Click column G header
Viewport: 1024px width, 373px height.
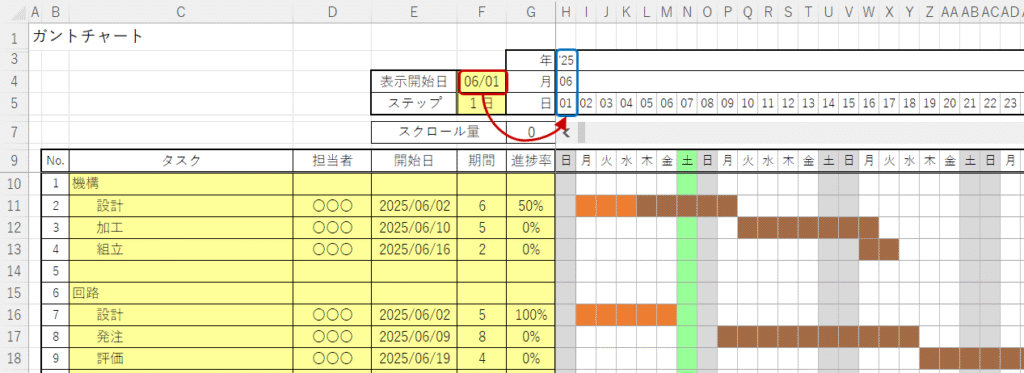(x=531, y=11)
